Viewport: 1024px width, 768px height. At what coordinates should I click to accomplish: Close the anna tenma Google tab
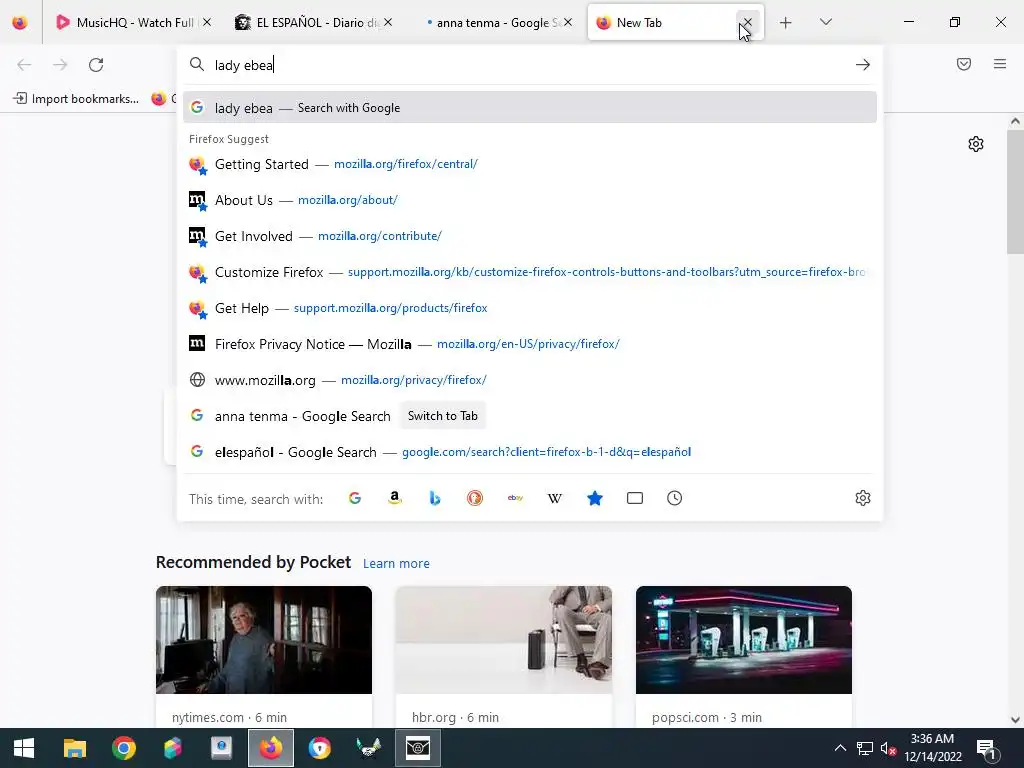(x=568, y=23)
